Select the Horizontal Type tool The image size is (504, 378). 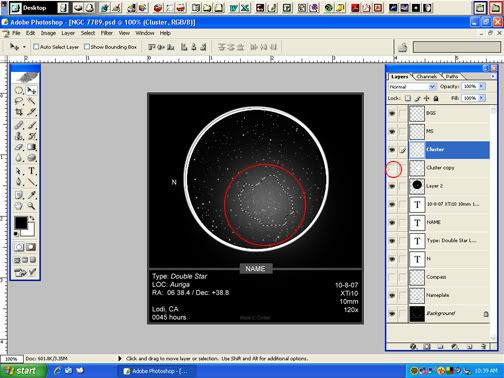[31, 171]
